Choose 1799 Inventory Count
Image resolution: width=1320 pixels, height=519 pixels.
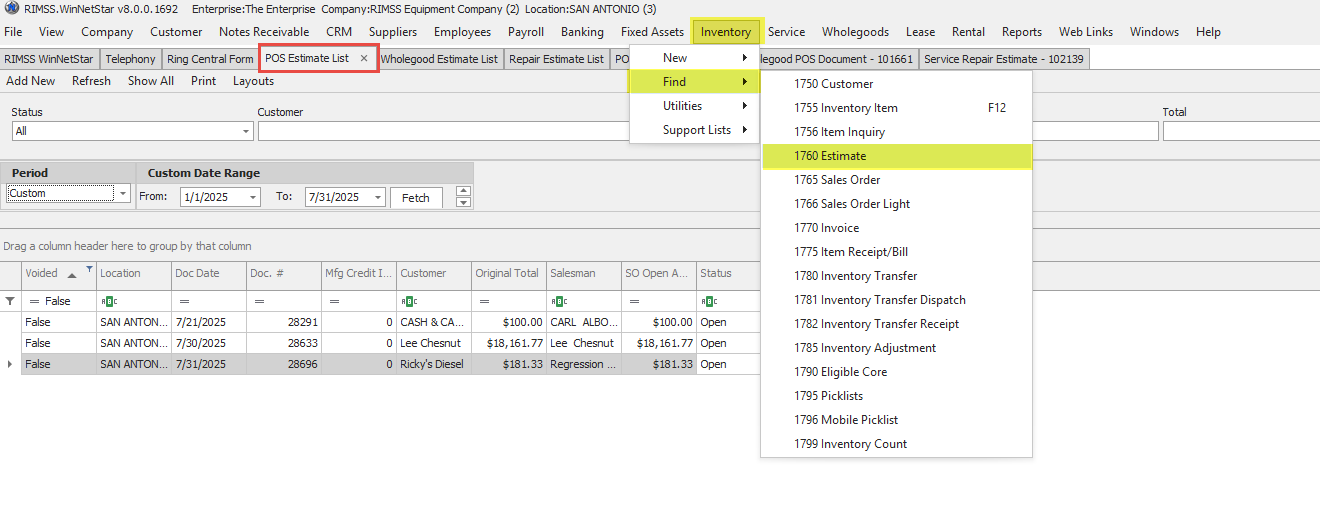(x=897, y=444)
